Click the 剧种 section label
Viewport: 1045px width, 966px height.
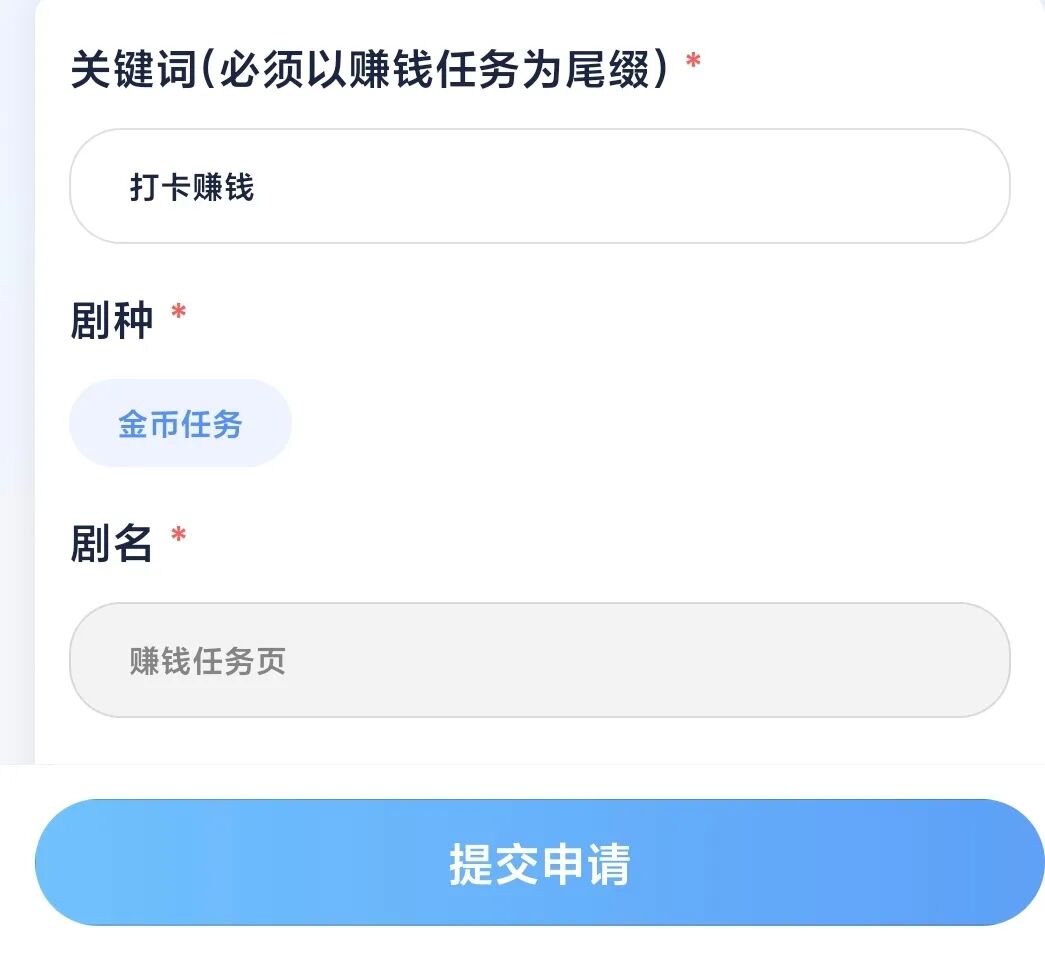(x=112, y=321)
